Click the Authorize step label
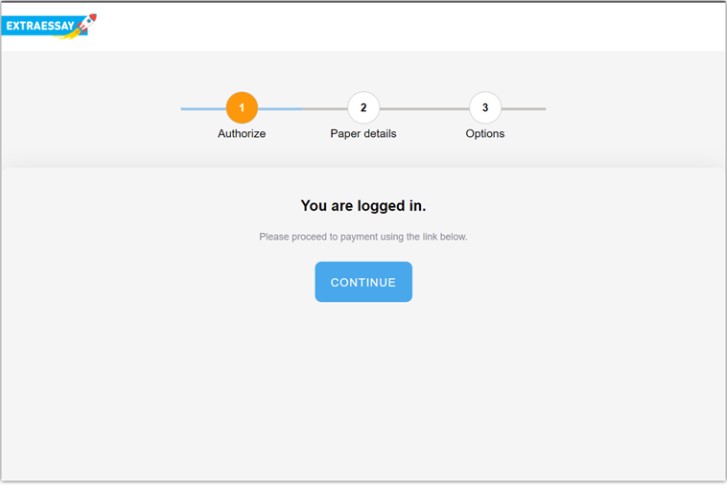The height and width of the screenshot is (486, 727). [x=242, y=134]
